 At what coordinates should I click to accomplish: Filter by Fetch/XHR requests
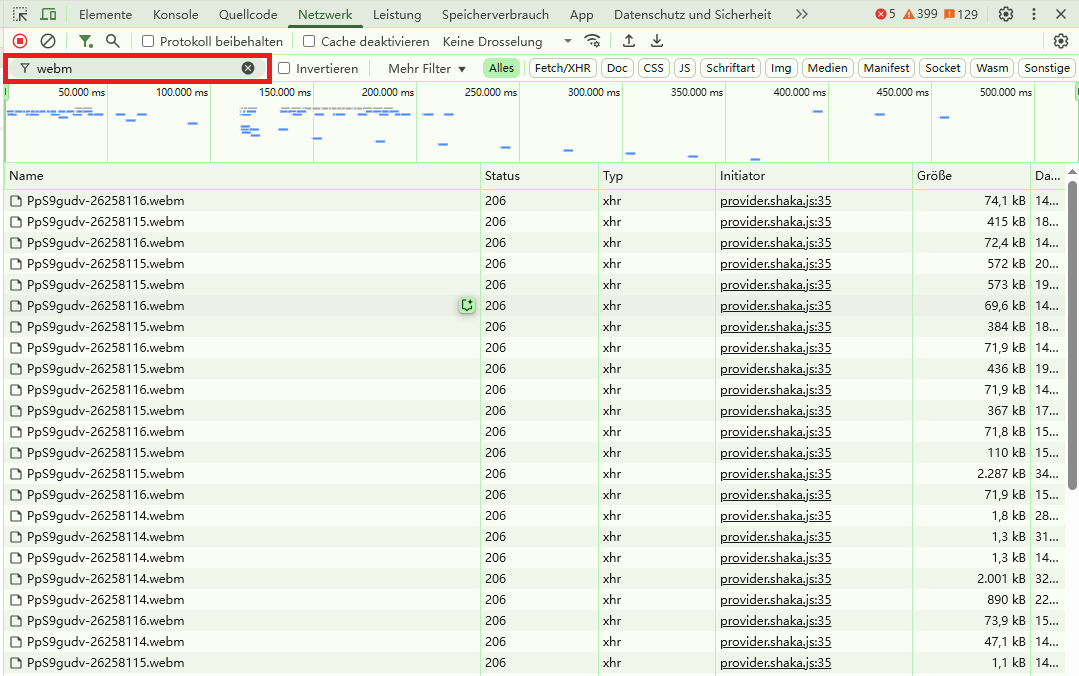pyautogui.click(x=562, y=68)
